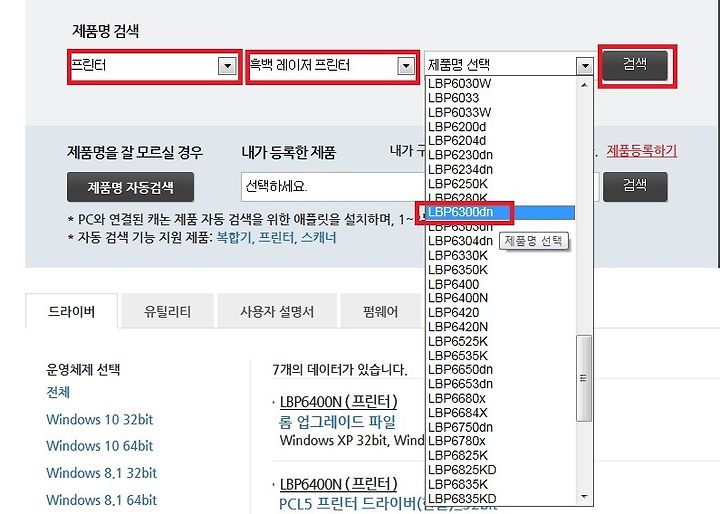Filter by Windows 10 32bit
Screen dimensions: 720x514
coord(100,419)
